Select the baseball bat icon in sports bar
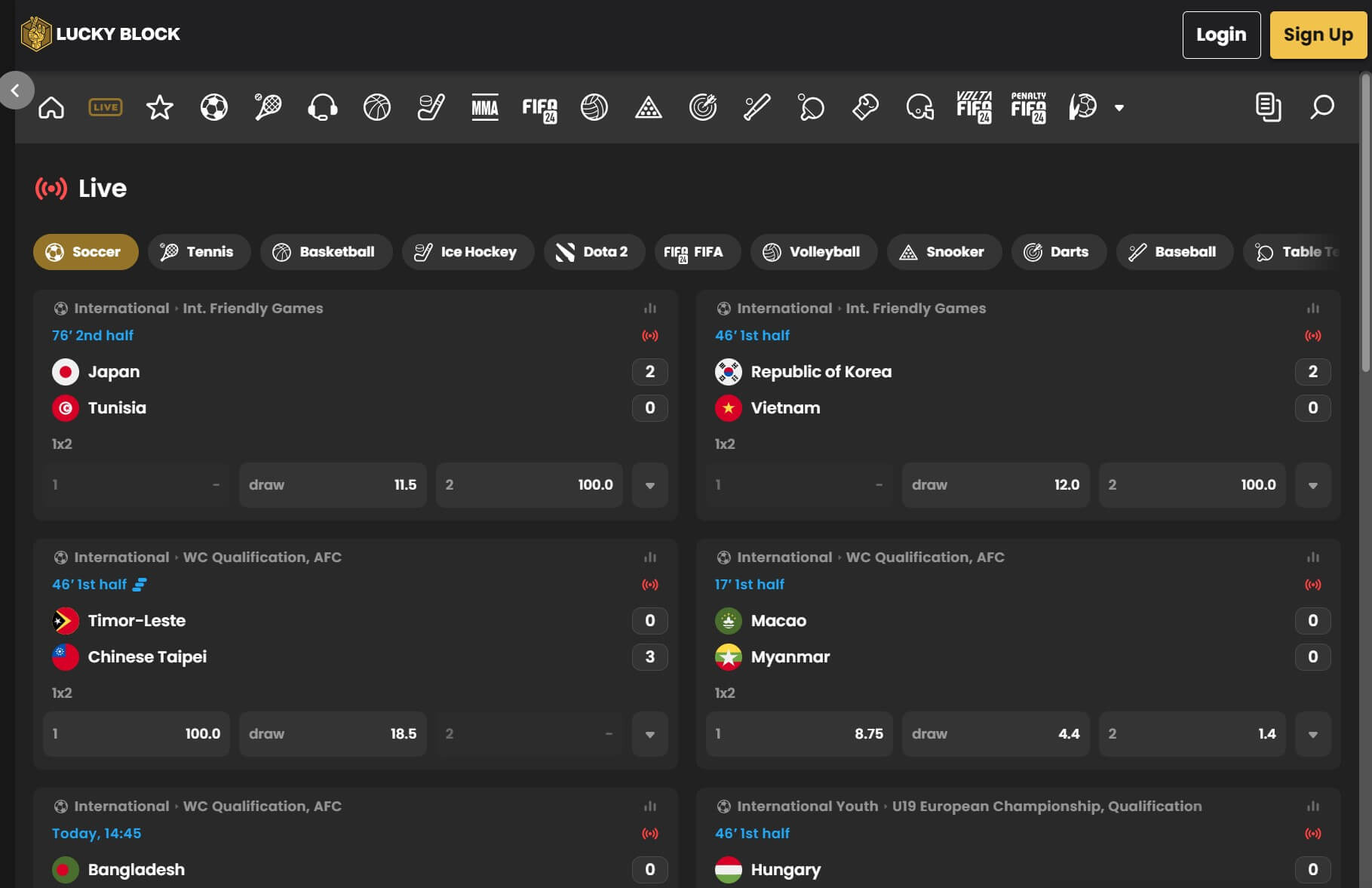The image size is (1372, 888). coord(757,107)
